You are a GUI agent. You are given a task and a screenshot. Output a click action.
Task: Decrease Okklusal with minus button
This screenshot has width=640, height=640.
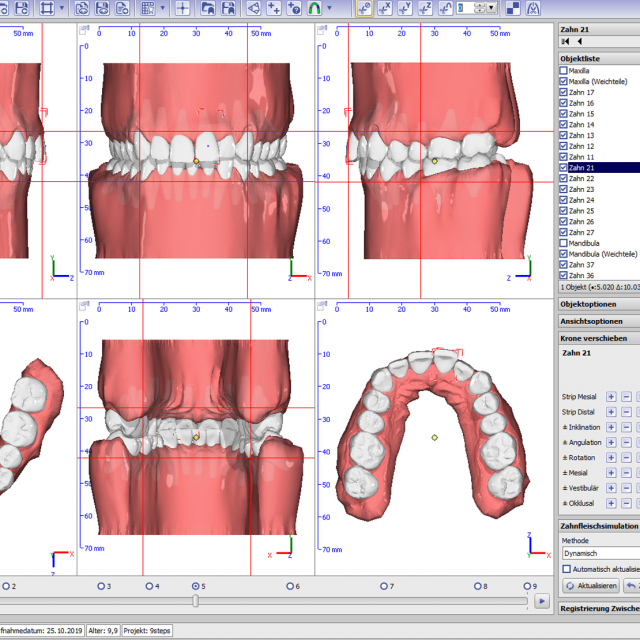click(627, 502)
